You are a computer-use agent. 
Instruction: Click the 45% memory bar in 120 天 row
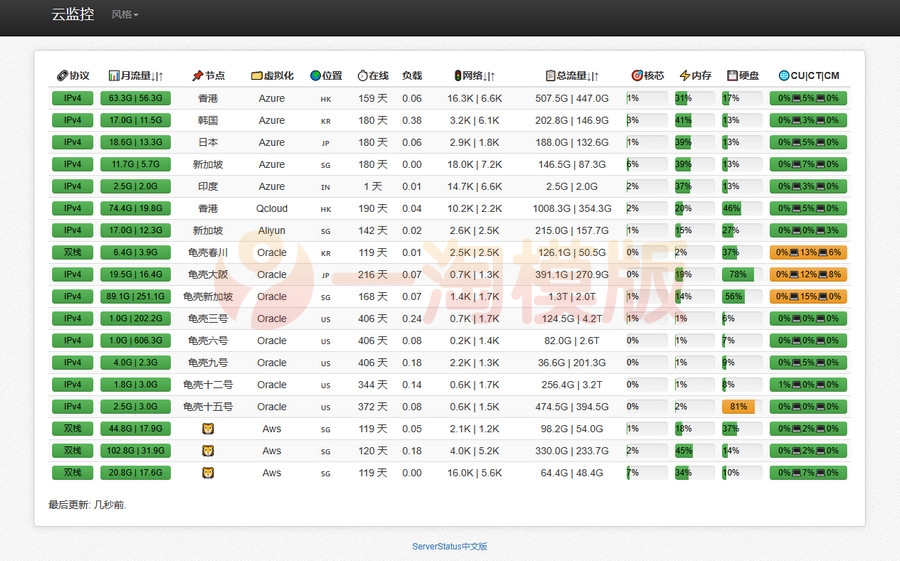click(684, 451)
